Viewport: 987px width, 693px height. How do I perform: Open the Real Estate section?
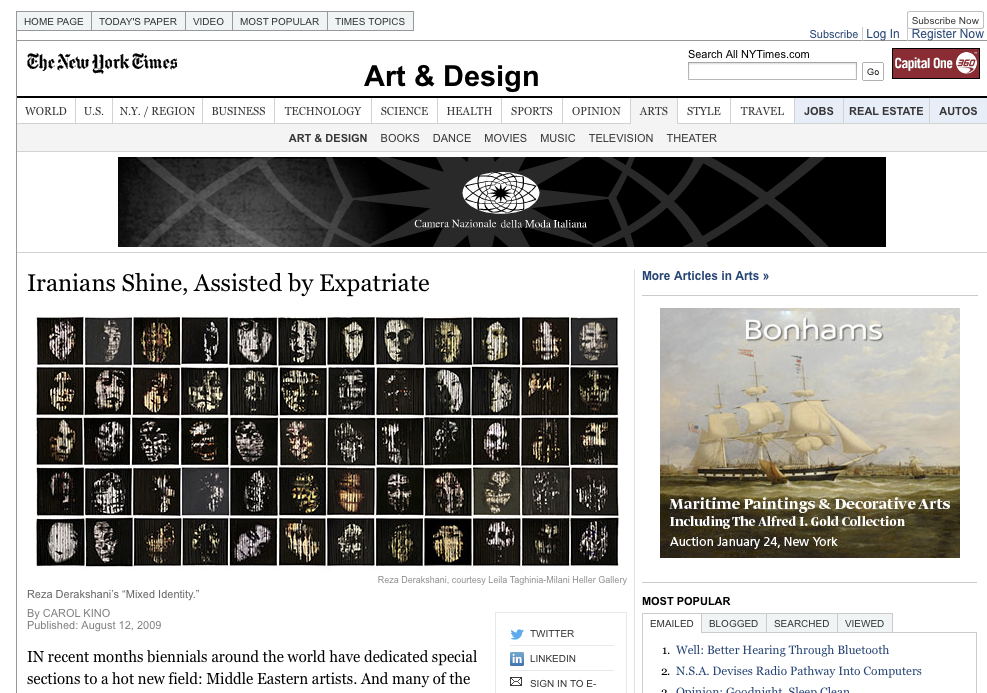point(886,111)
